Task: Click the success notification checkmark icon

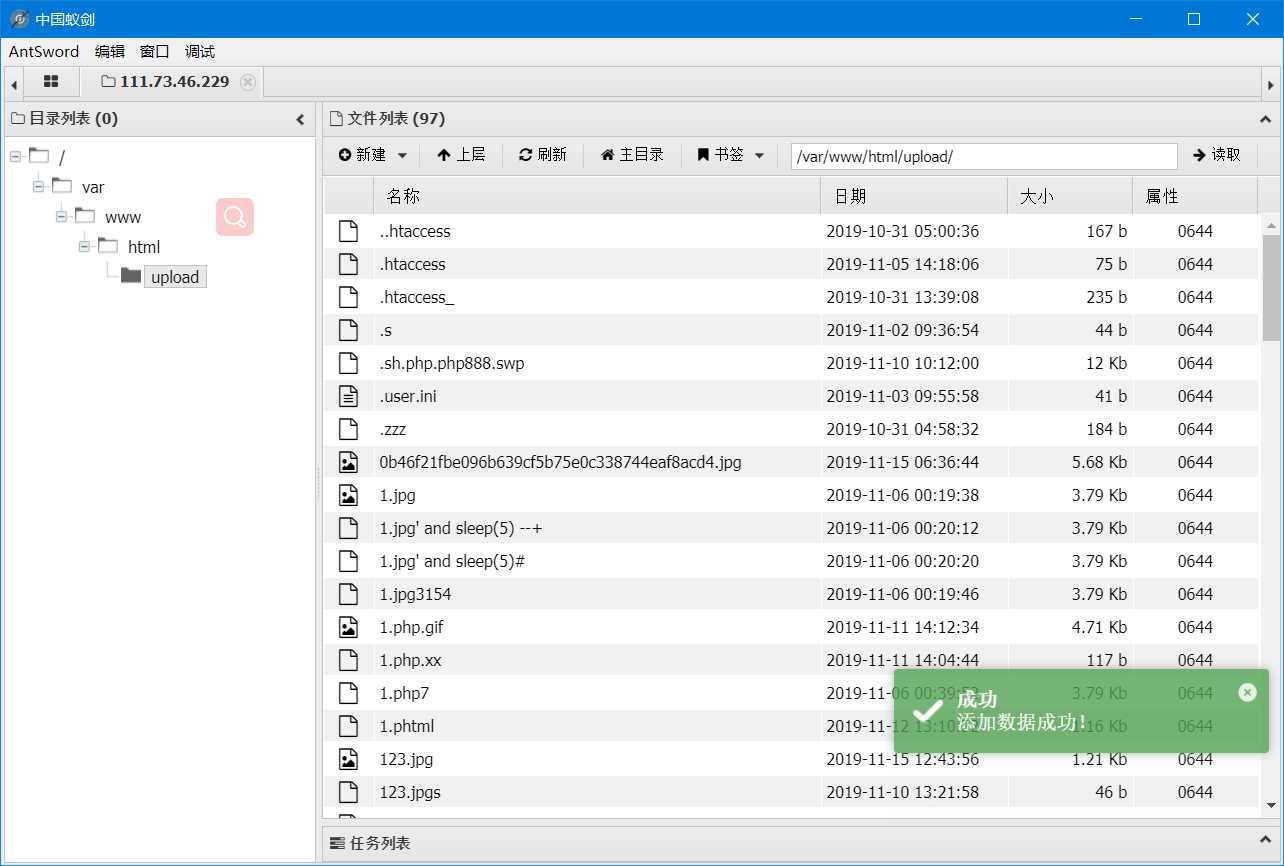Action: [x=928, y=710]
